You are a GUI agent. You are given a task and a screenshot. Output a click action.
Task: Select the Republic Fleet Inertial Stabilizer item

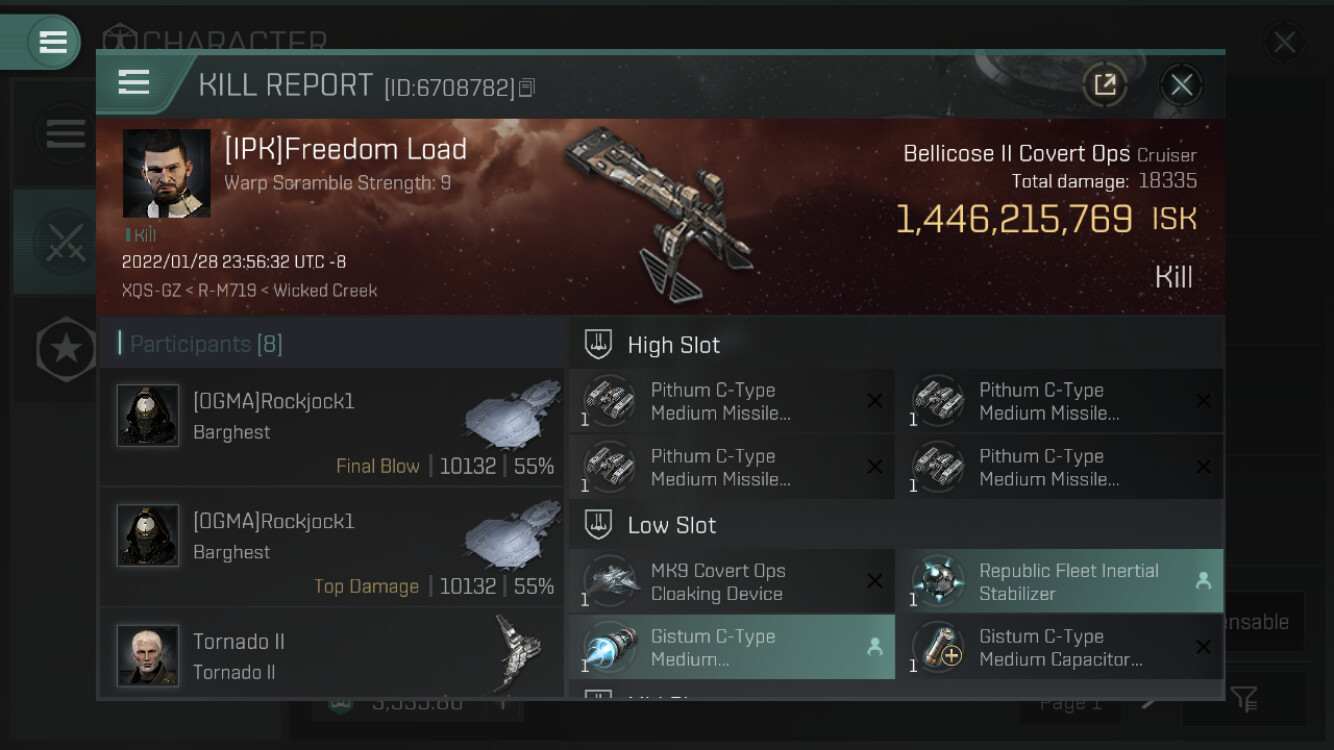[x=1059, y=582]
